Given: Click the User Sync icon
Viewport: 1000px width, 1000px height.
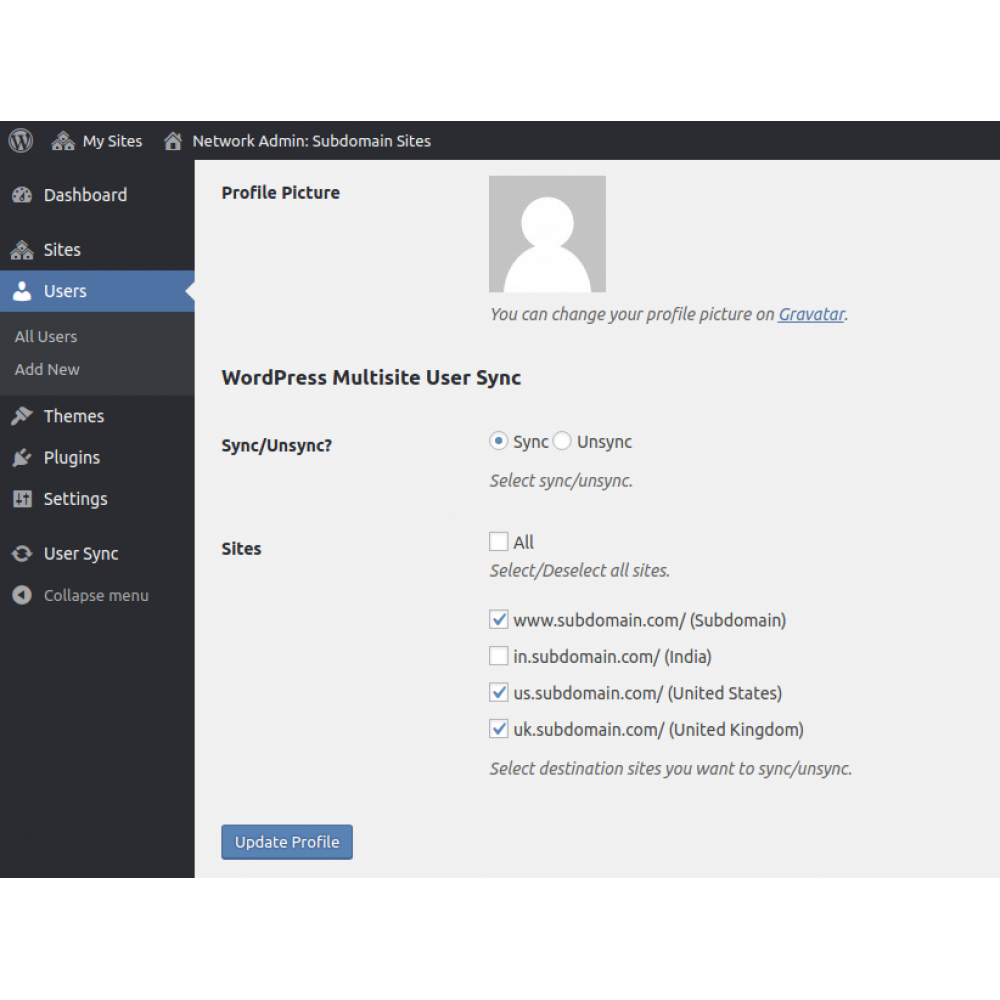Looking at the screenshot, I should tap(22, 553).
